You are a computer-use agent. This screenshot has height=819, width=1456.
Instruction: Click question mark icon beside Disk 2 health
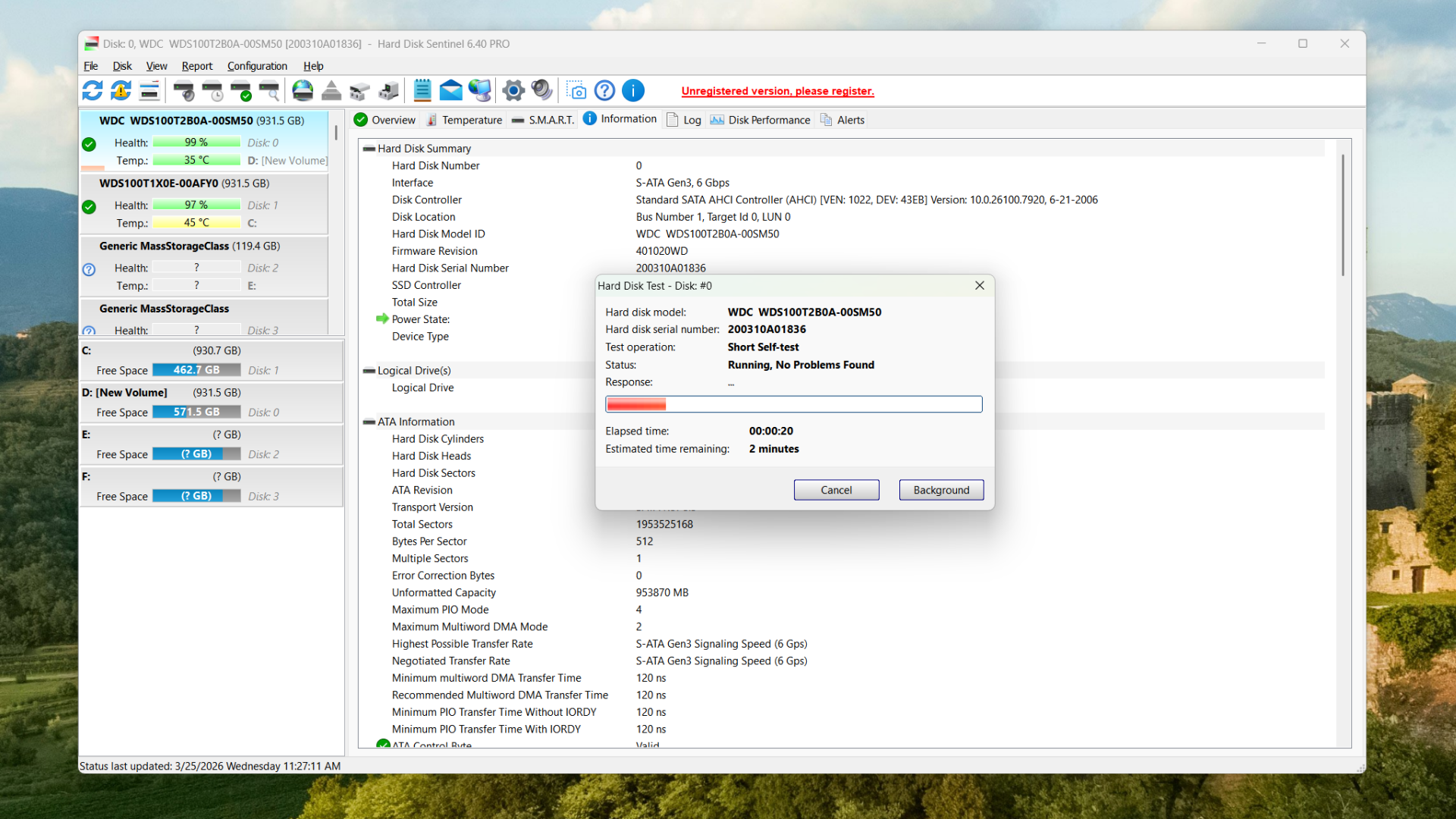[89, 269]
